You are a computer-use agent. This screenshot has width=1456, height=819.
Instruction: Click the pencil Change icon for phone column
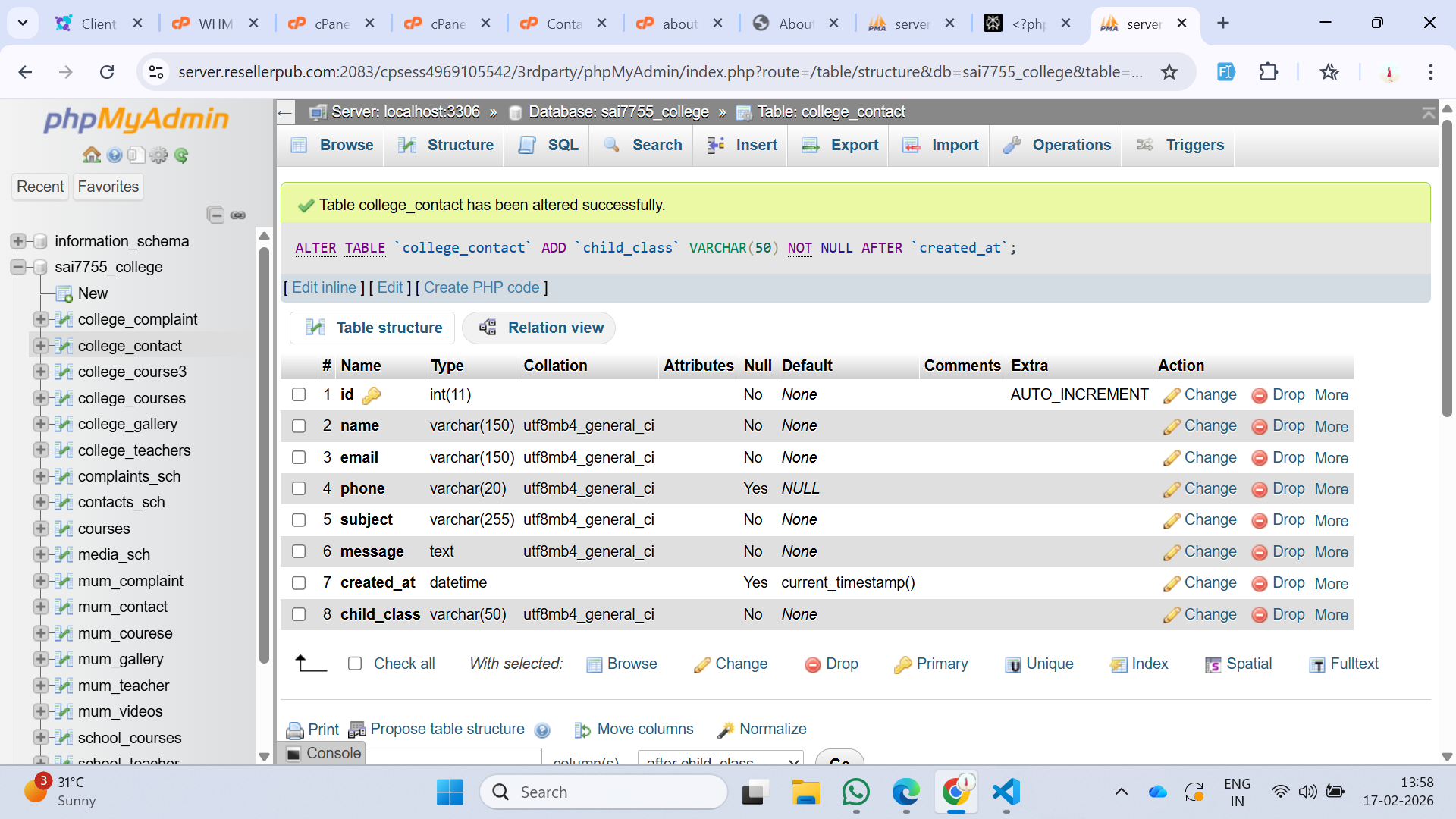[x=1172, y=490]
